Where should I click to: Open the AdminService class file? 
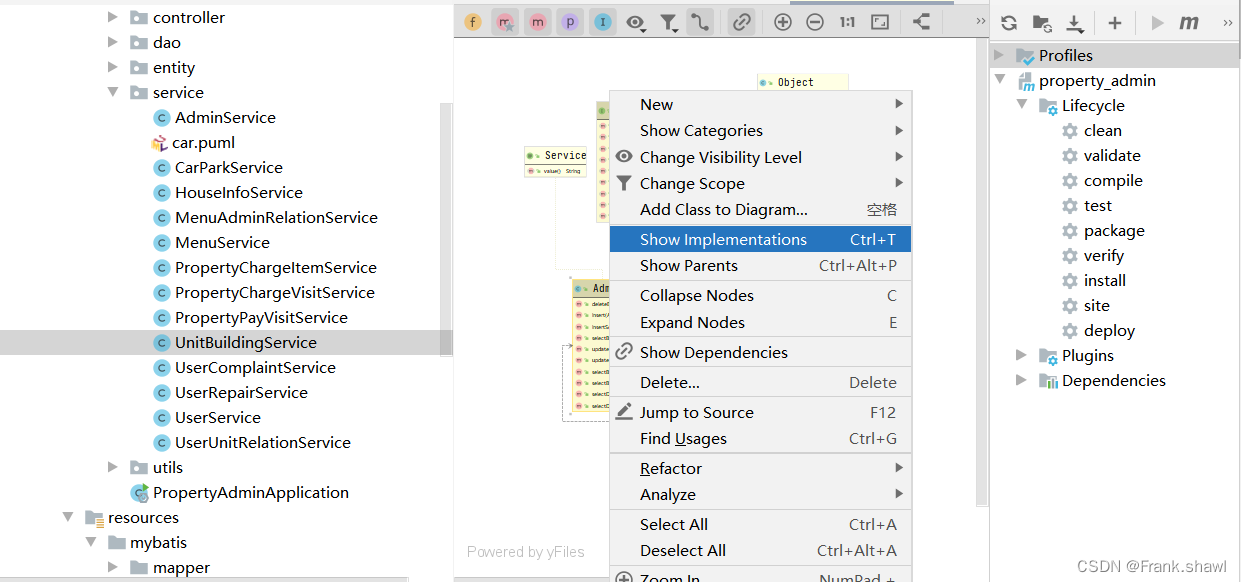tap(225, 117)
